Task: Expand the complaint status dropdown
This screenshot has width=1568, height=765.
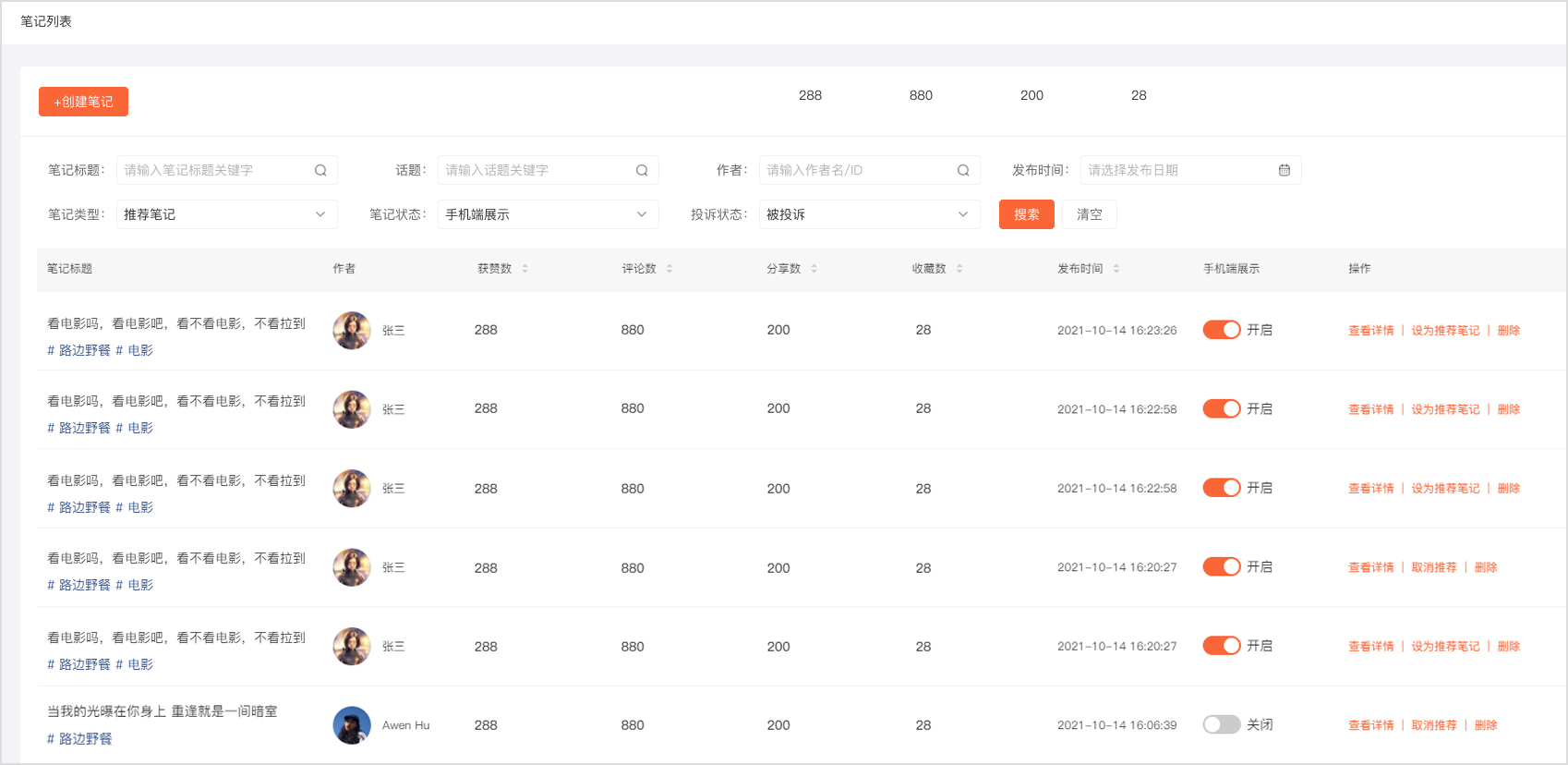Action: tap(869, 214)
